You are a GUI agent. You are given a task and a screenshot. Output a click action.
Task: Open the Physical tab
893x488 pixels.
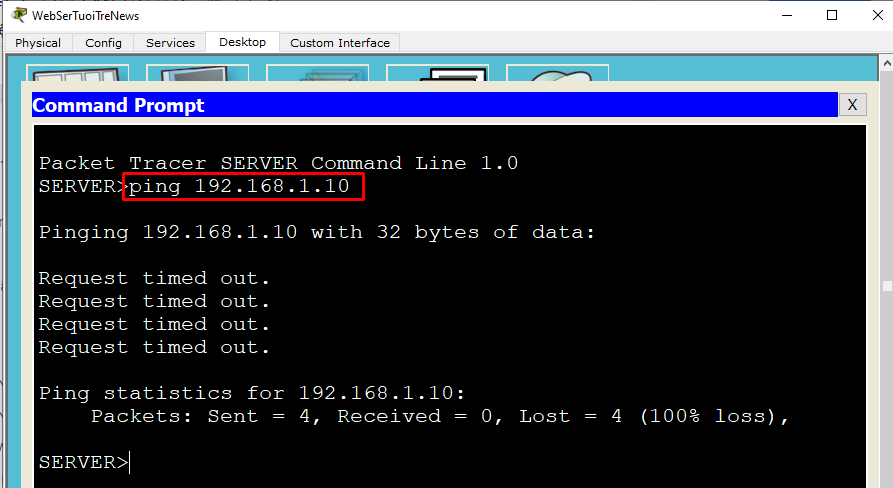tap(38, 43)
